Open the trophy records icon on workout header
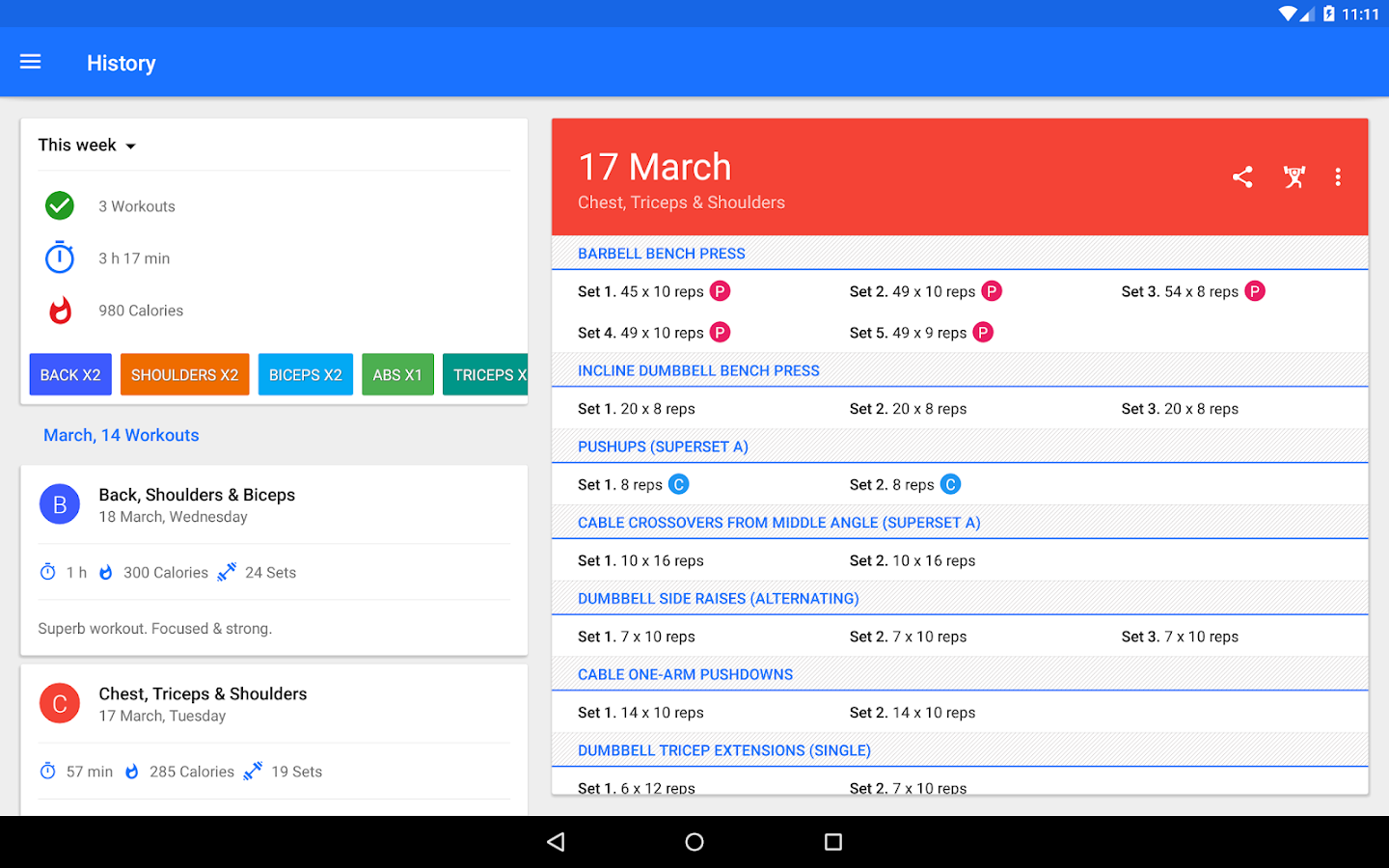The image size is (1389, 868). (1294, 176)
